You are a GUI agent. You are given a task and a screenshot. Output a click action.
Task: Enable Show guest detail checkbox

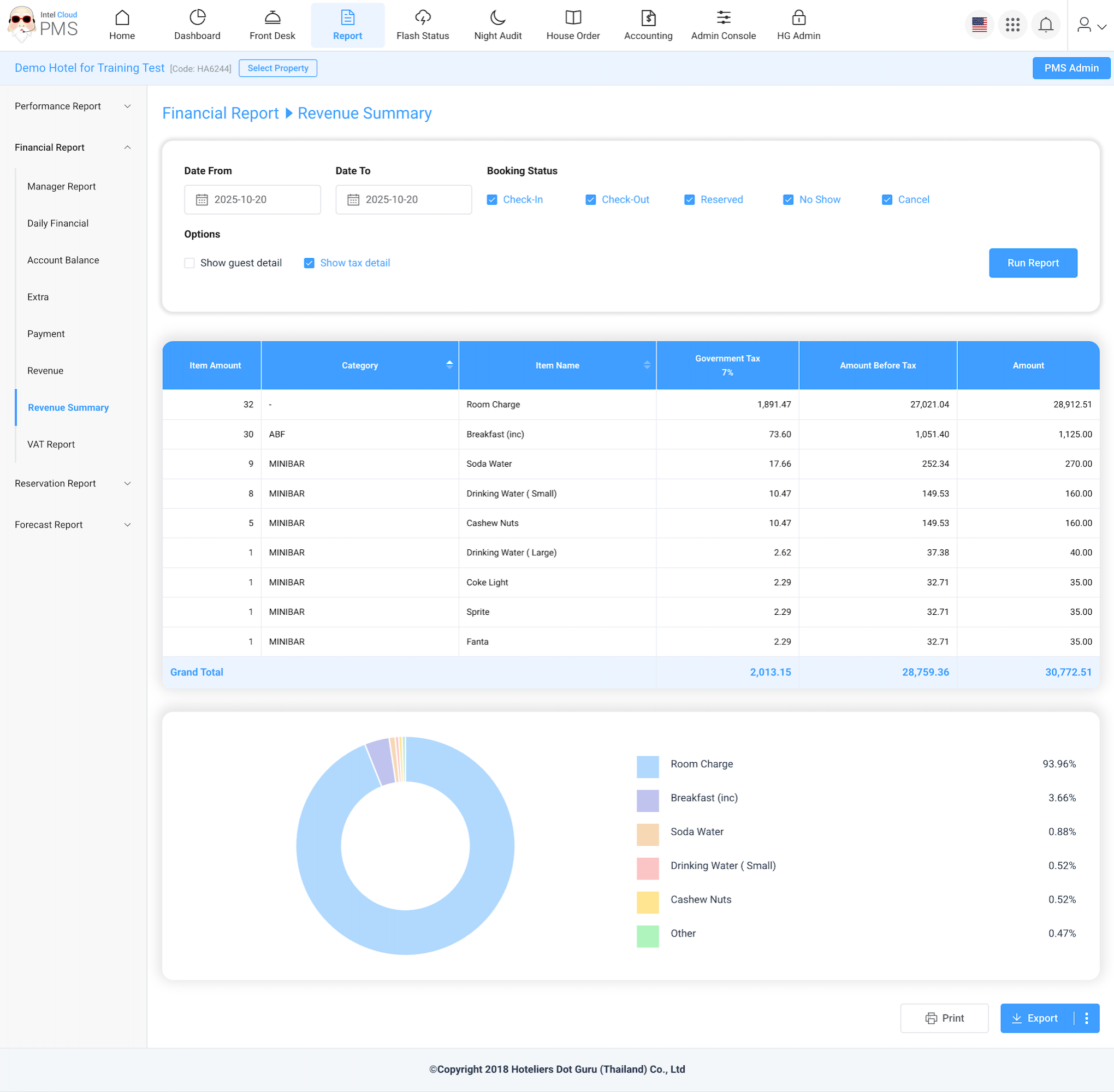[189, 263]
